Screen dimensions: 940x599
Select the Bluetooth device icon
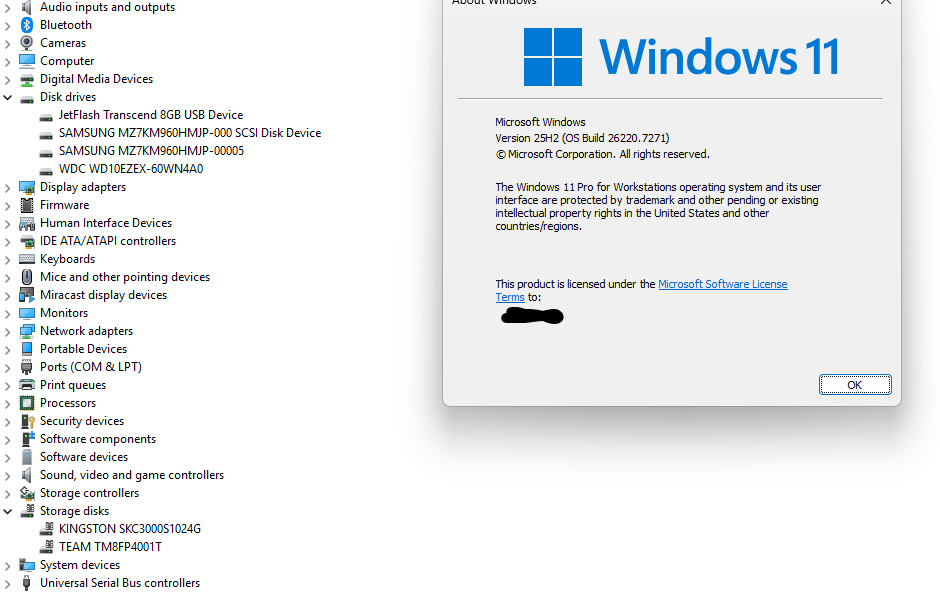point(25,25)
